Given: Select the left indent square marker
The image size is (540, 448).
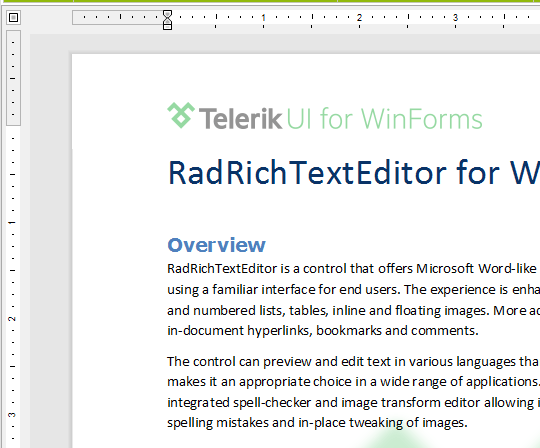Looking at the screenshot, I should tap(167, 27).
